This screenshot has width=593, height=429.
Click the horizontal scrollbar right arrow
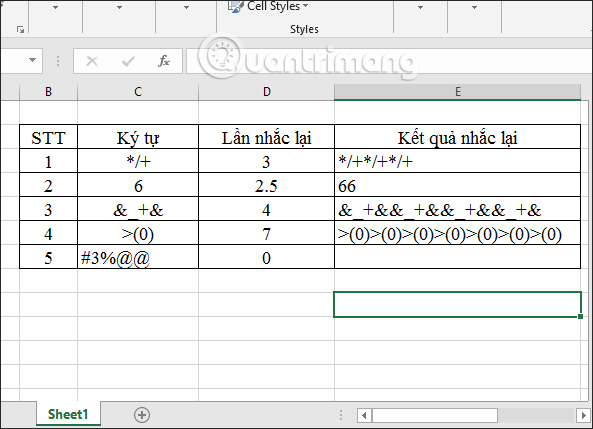583,415
